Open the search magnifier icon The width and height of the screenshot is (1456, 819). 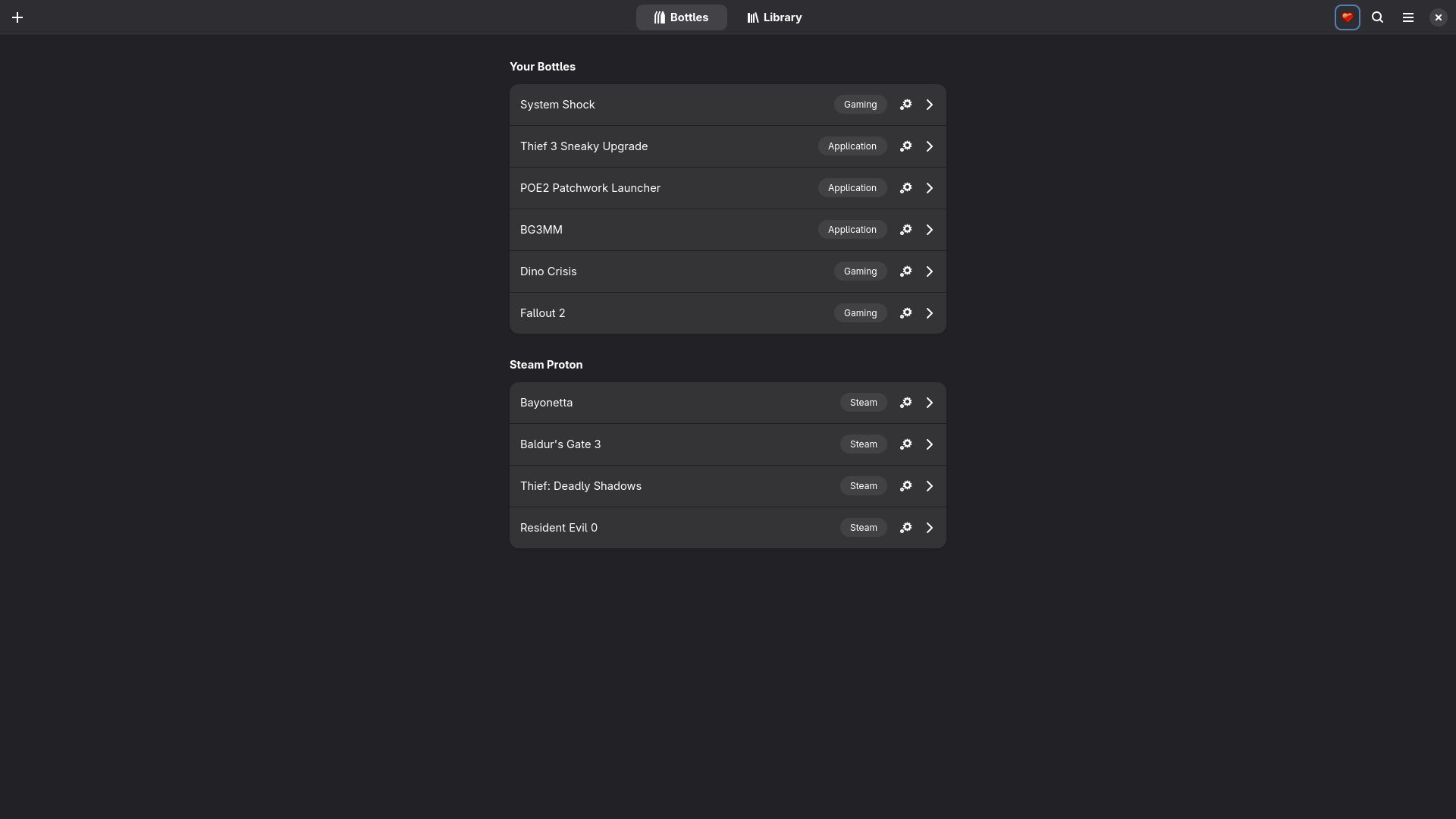[1377, 17]
